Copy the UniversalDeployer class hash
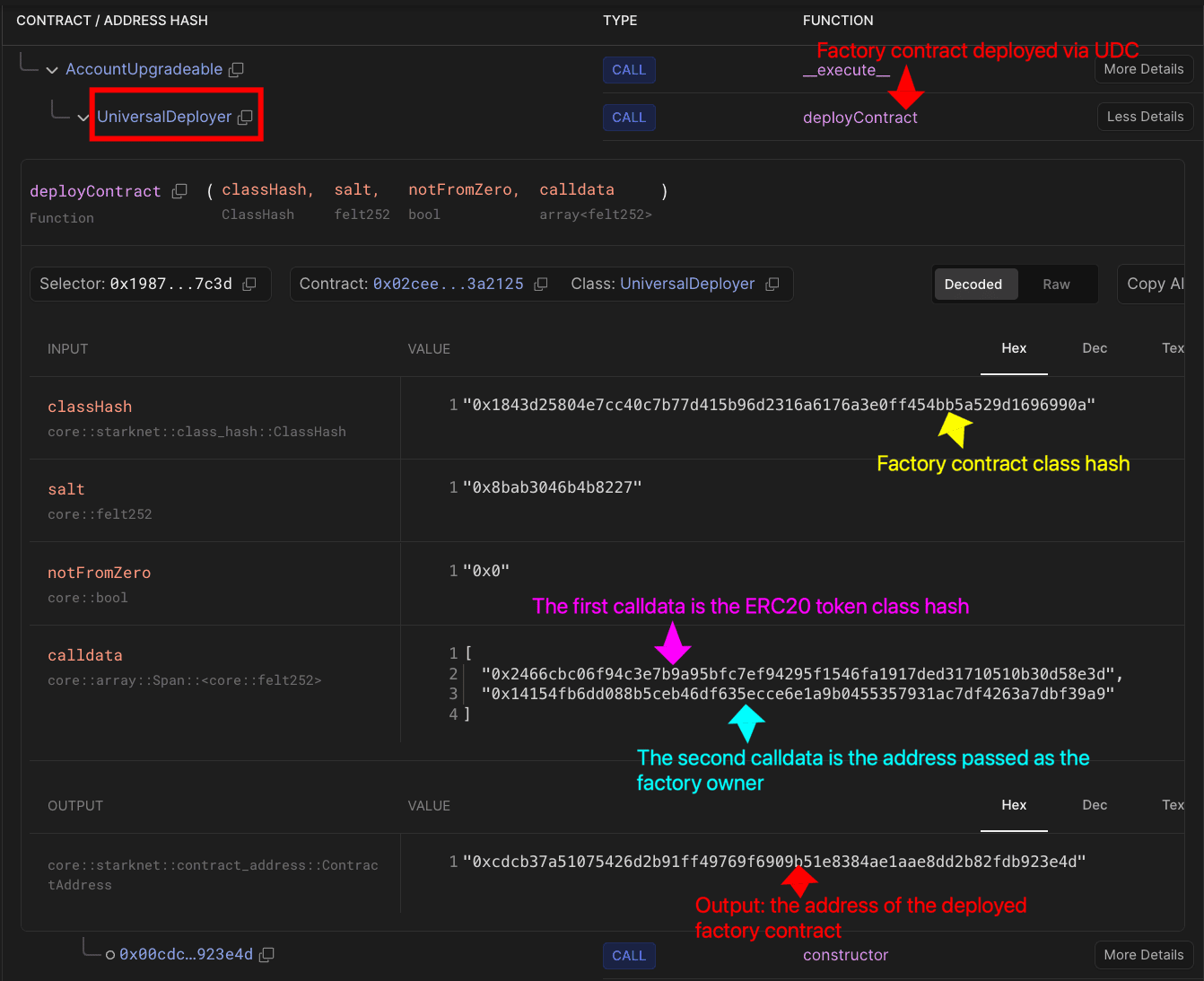1204x981 pixels. point(772,285)
